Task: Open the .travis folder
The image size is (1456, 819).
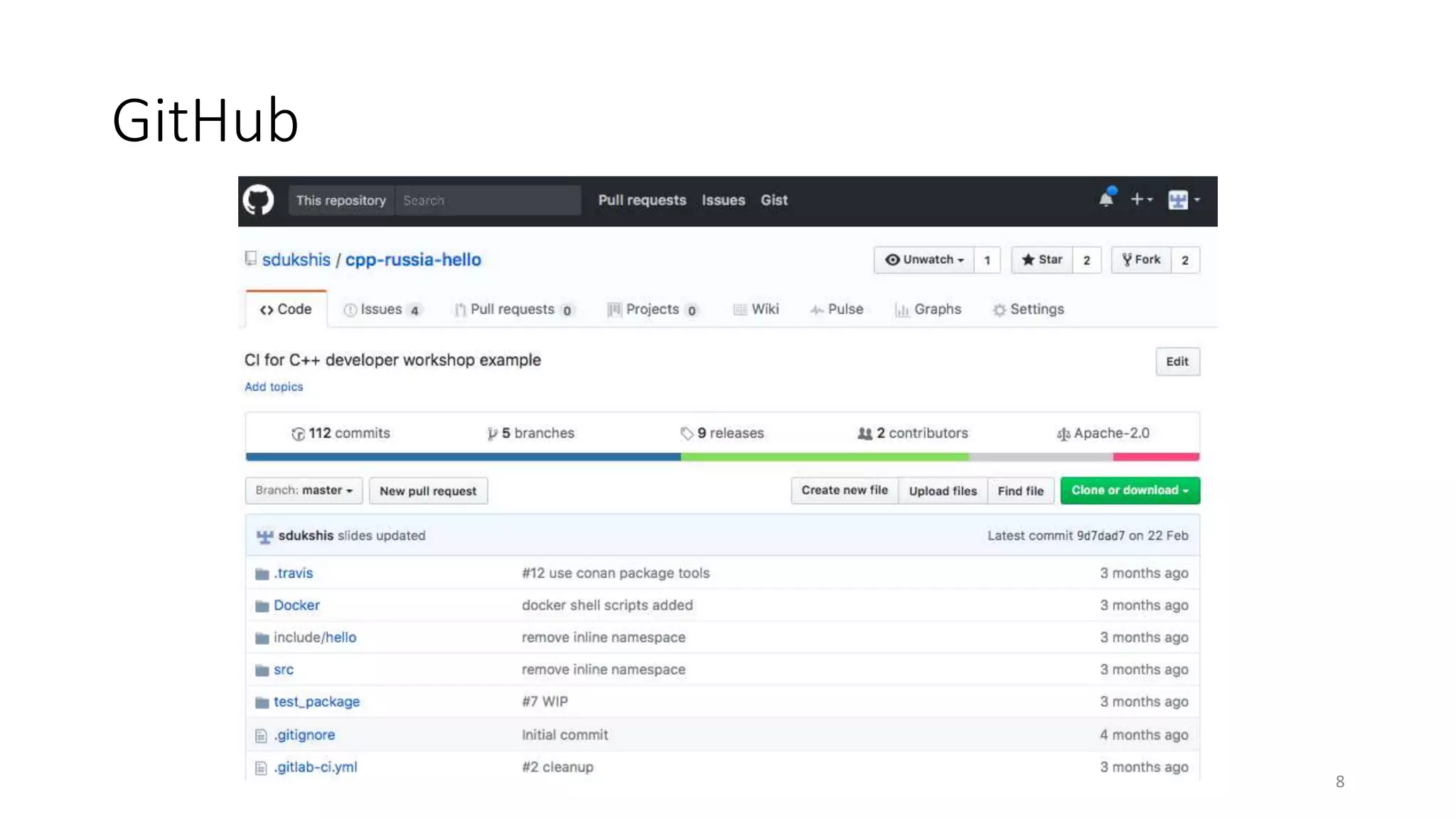Action: [294, 573]
